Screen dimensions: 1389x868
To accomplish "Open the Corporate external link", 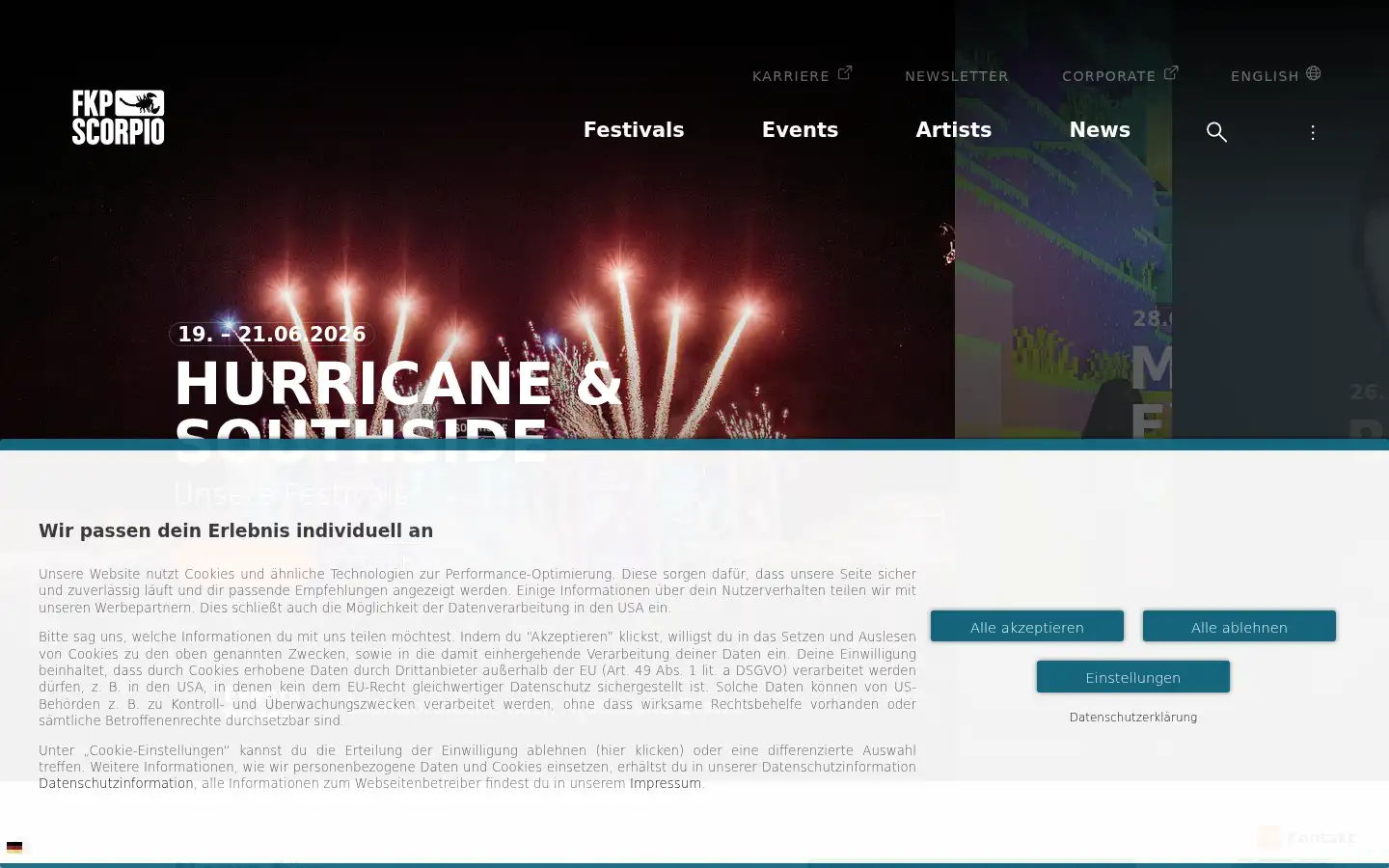I will click(1120, 75).
